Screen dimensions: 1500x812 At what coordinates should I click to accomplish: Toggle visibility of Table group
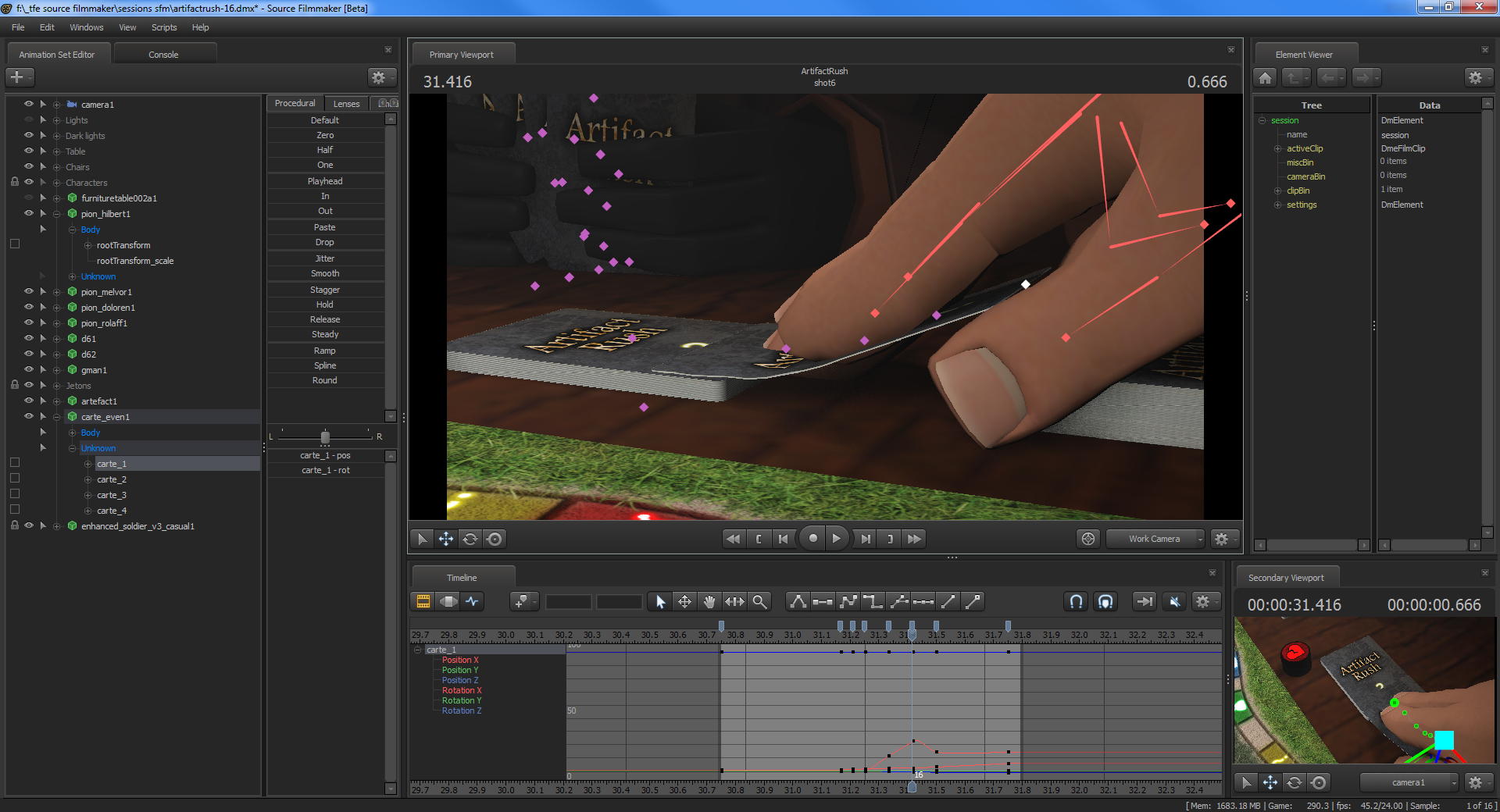(x=29, y=151)
